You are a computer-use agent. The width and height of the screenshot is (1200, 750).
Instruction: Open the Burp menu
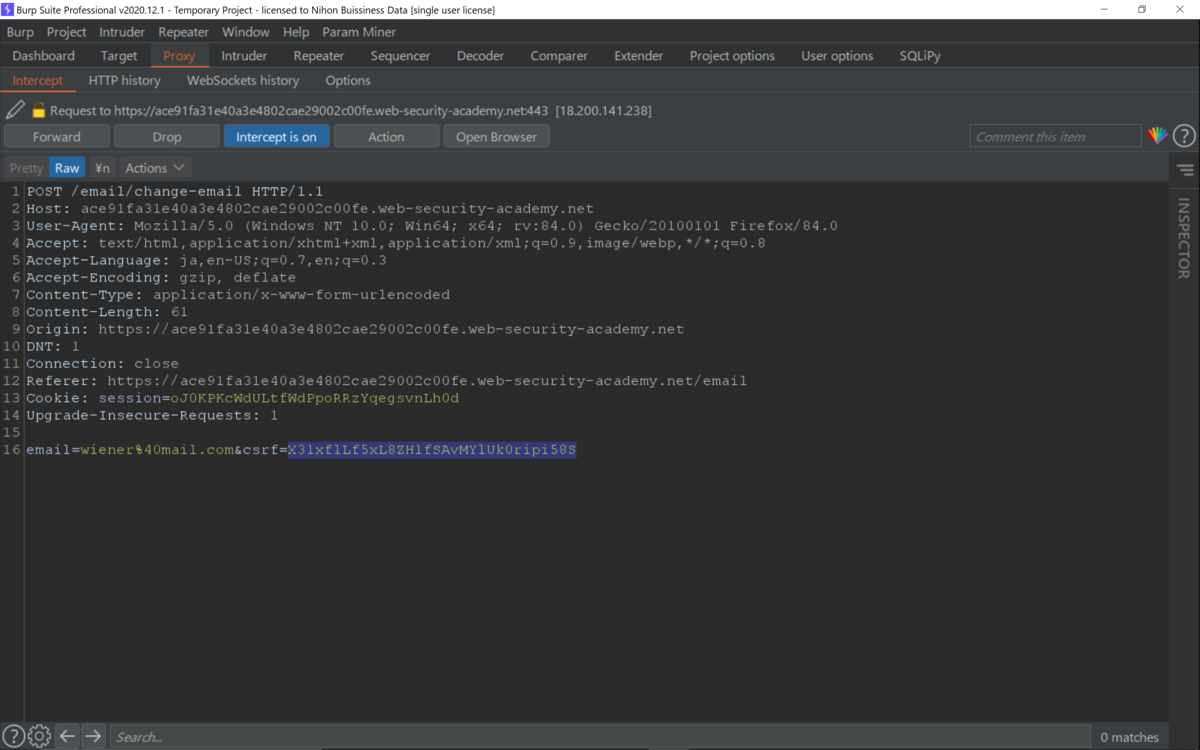click(20, 32)
